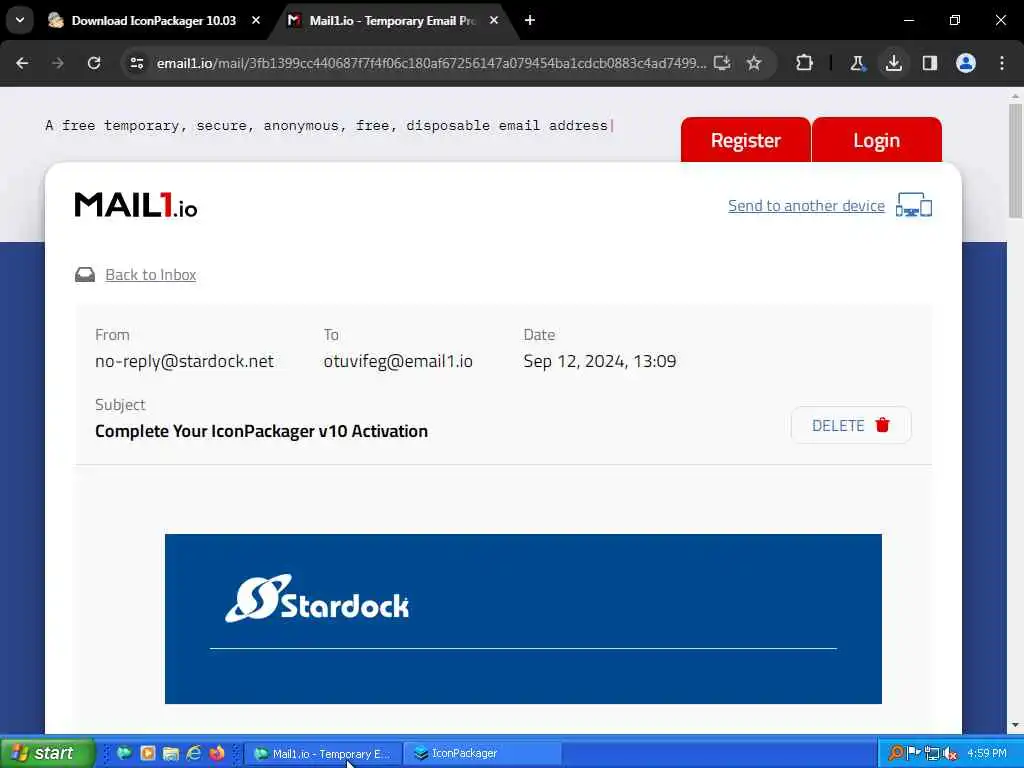
Task: Click the MAIL1.io logo
Action: (x=136, y=205)
